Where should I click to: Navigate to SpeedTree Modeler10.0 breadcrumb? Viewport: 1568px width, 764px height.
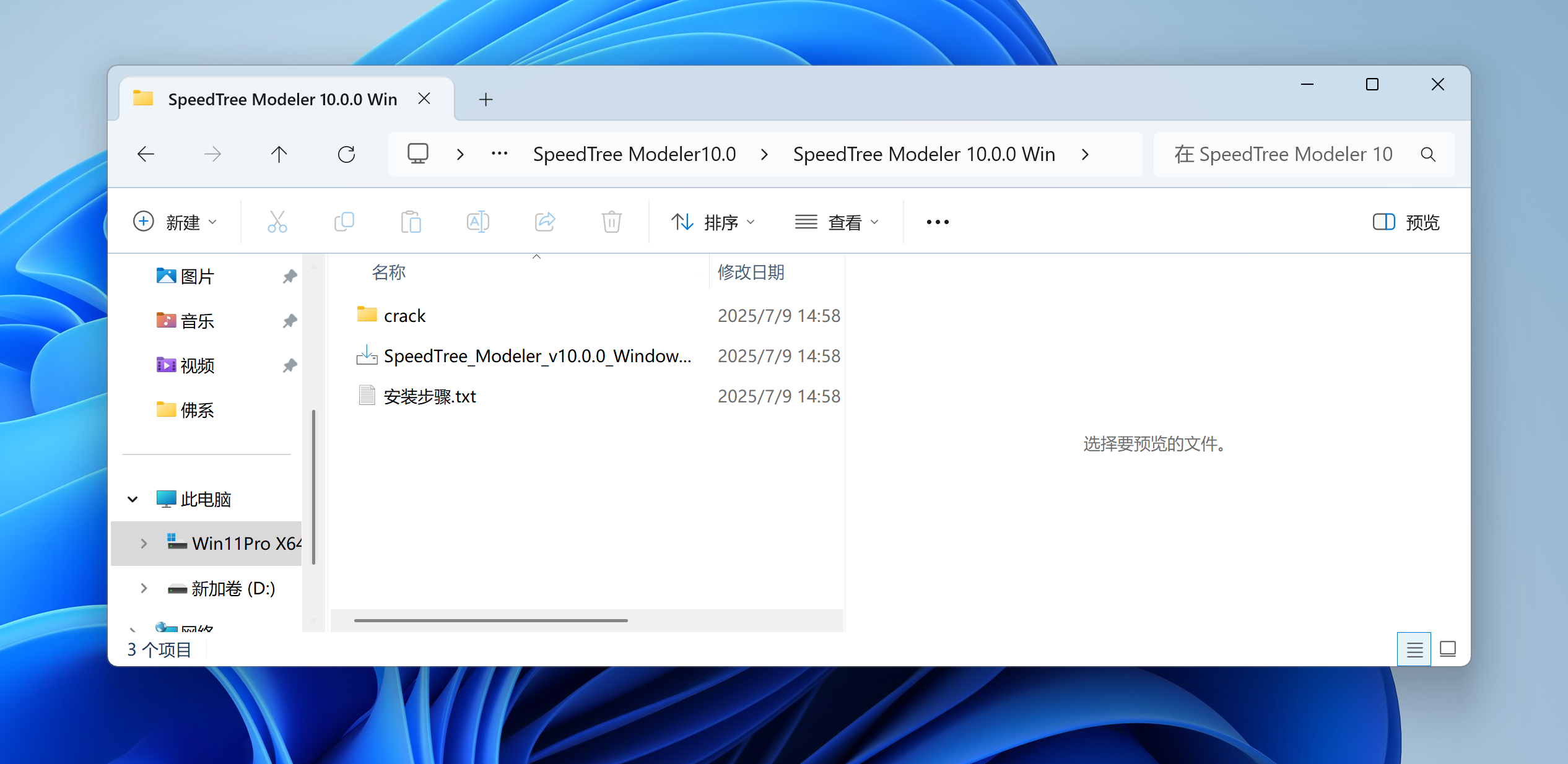point(634,154)
